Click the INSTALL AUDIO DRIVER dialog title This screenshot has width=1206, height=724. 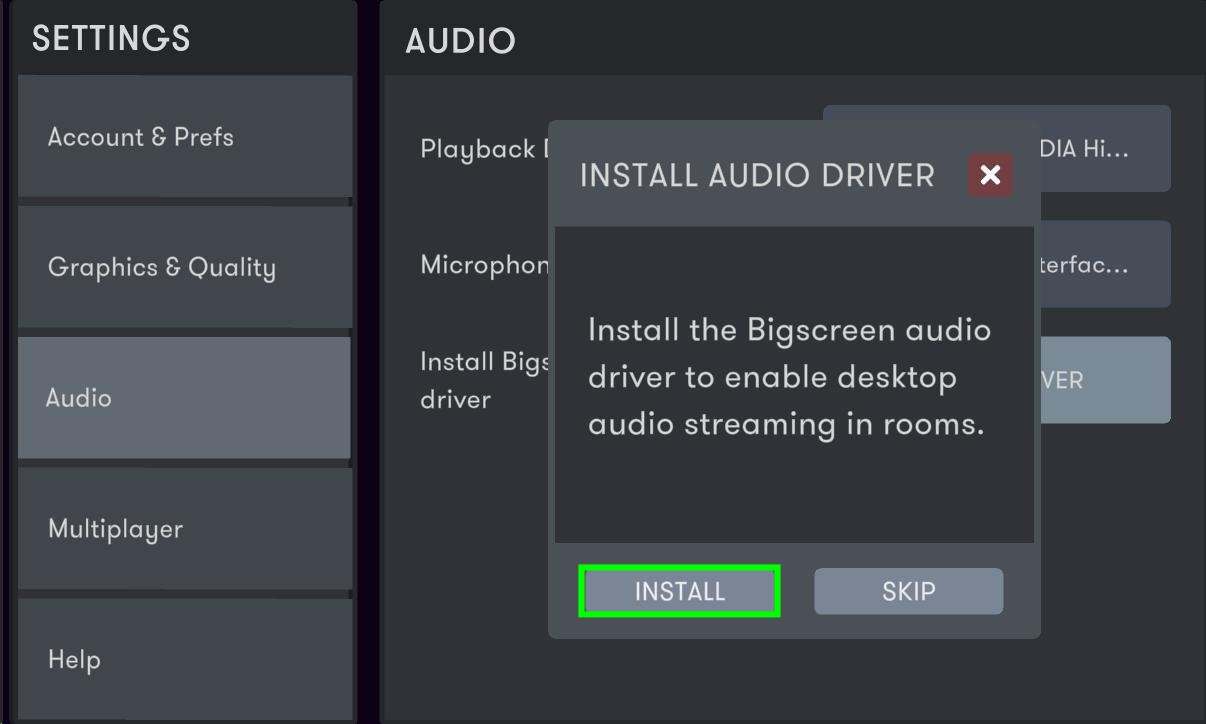pos(757,175)
